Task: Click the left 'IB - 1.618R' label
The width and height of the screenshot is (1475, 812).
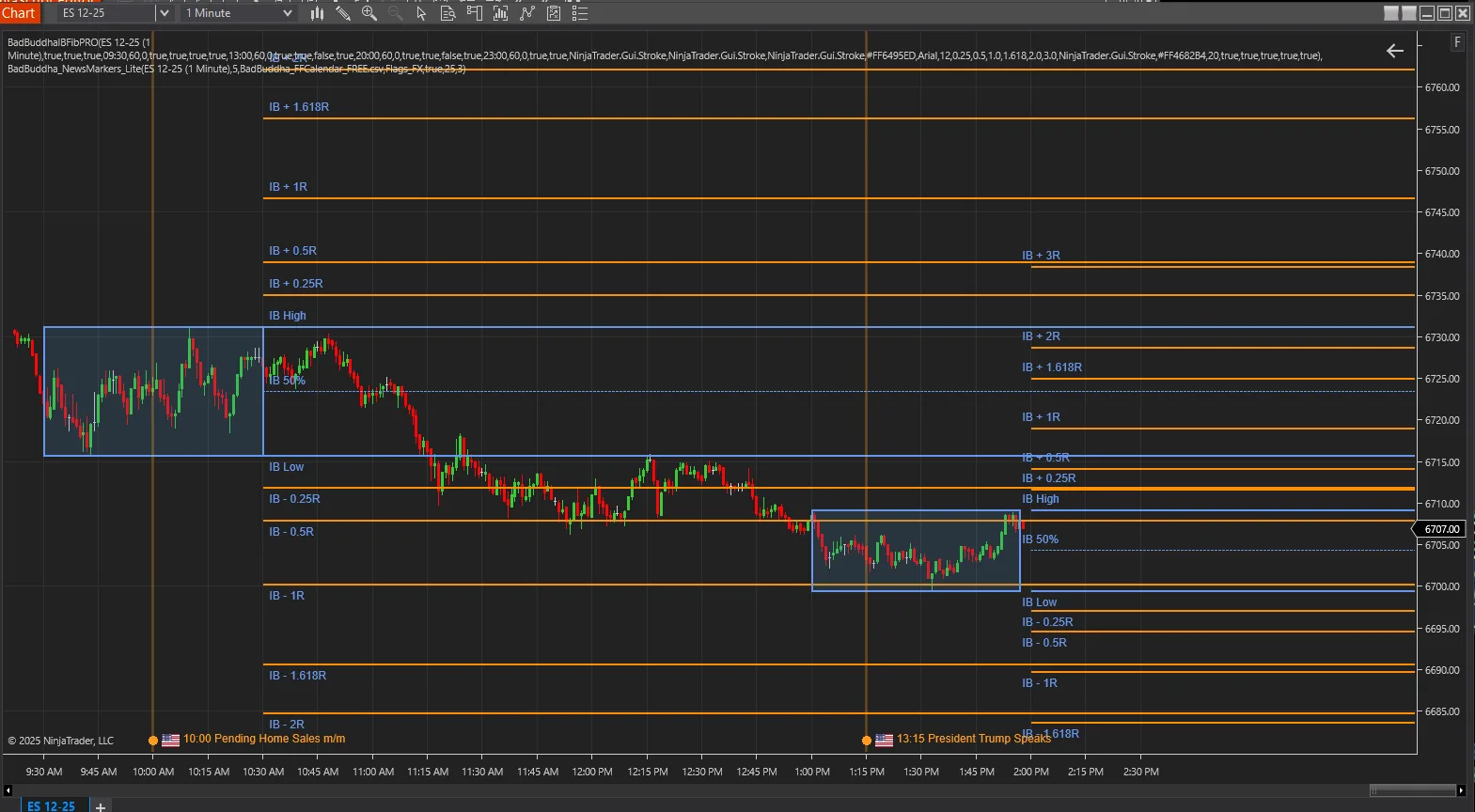Action: 298,676
